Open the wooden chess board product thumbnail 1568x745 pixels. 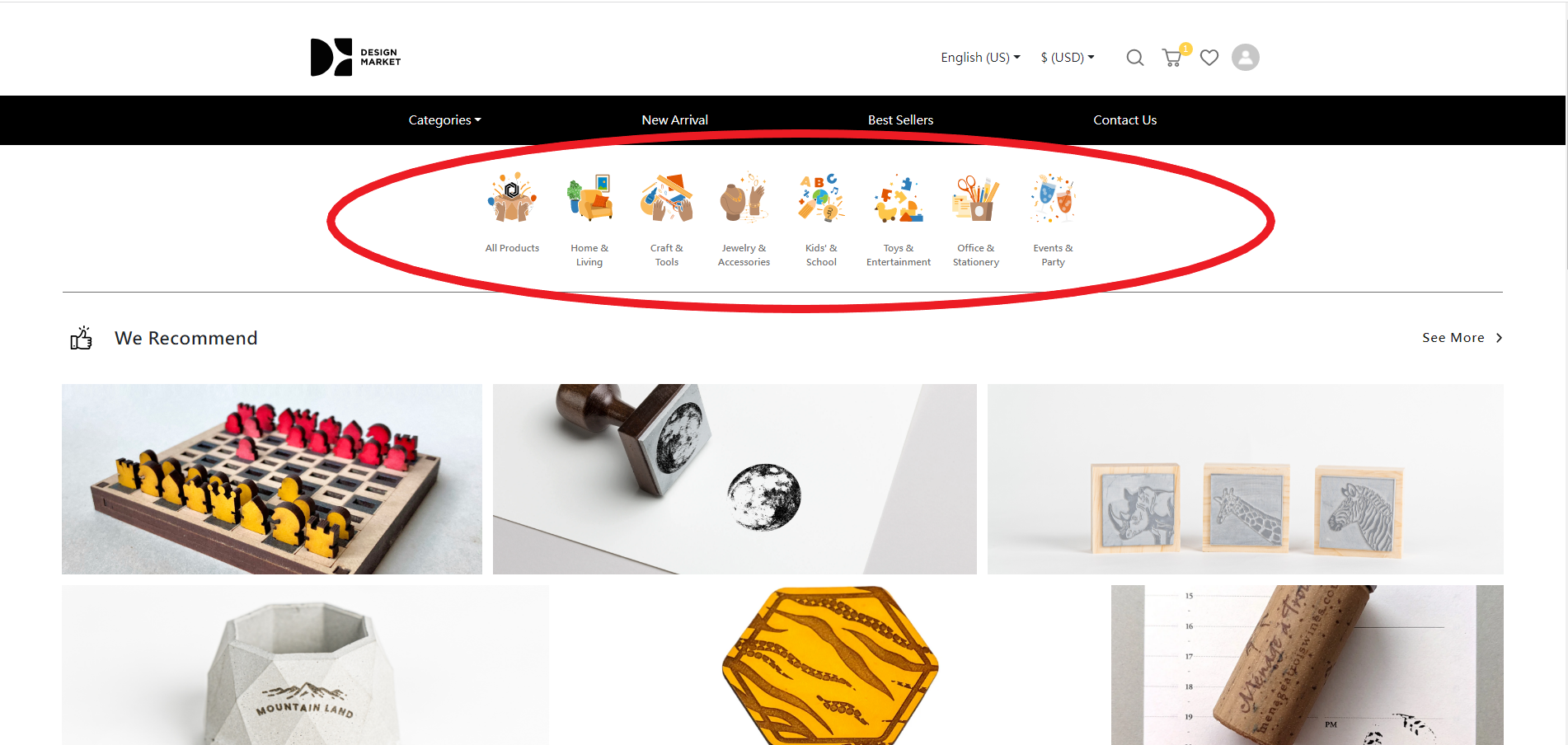pyautogui.click(x=272, y=479)
